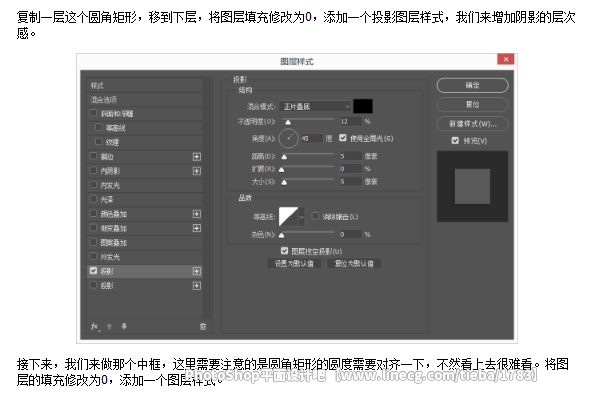Click the 复位为默认值 button

pos(354,264)
